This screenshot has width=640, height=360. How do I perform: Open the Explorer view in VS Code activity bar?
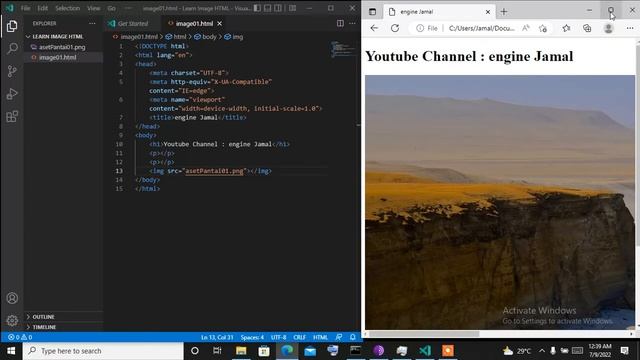(x=12, y=27)
